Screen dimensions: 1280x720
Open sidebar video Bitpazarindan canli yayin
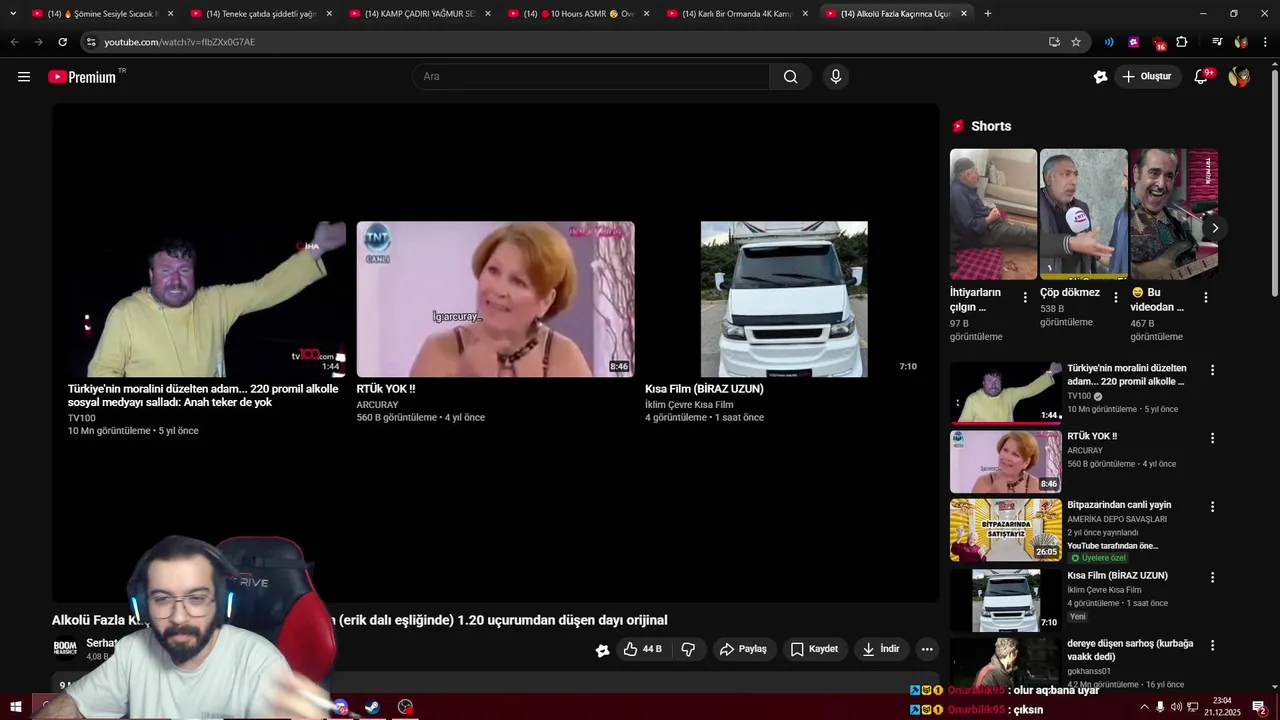pyautogui.click(x=1006, y=530)
